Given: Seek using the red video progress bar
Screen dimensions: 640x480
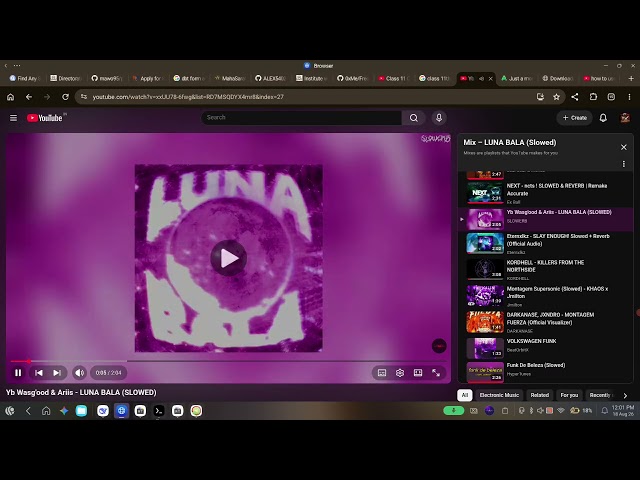Looking at the screenshot, I should point(229,361).
